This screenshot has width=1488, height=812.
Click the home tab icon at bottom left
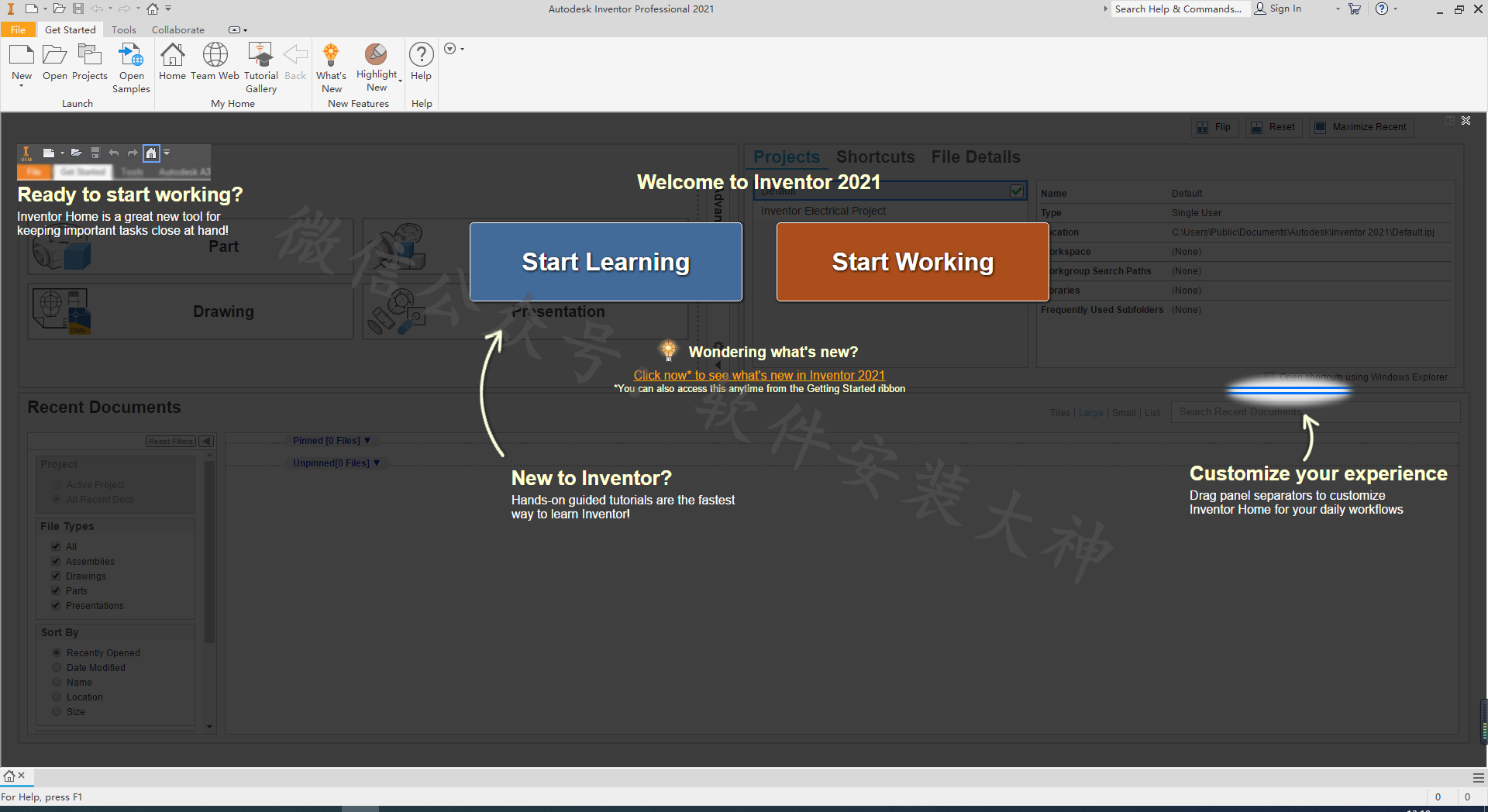9,776
